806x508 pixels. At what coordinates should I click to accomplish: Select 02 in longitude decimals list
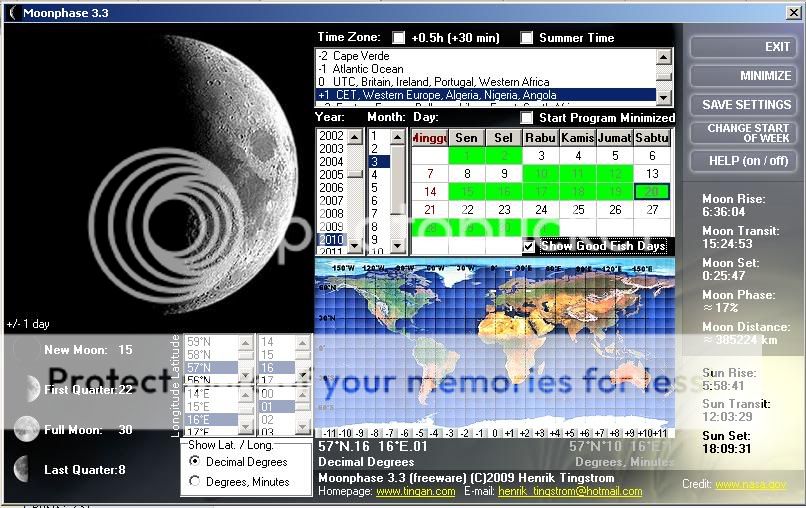tap(277, 420)
